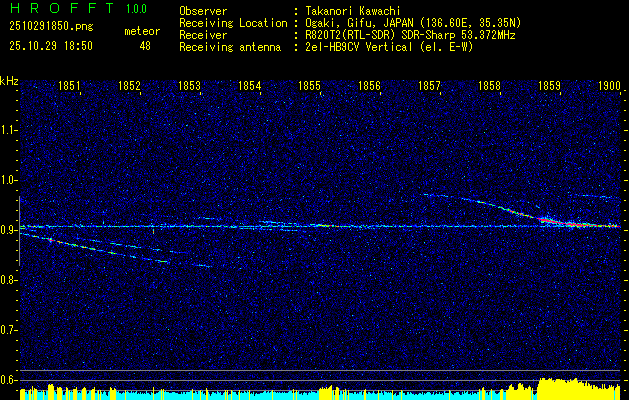The image size is (629, 400).
Task: Click the 1856 time axis marker
Action: pyautogui.click(x=369, y=86)
